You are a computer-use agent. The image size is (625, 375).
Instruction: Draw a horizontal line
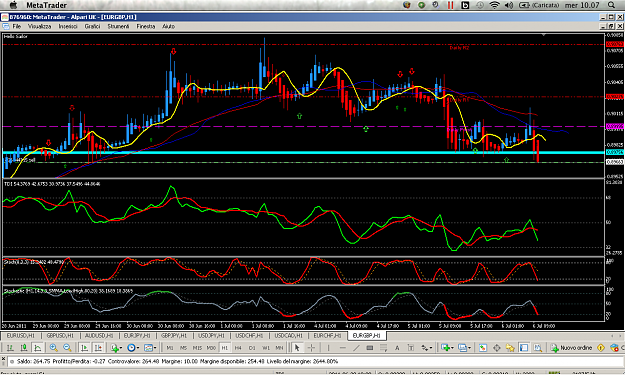(x=342, y=348)
